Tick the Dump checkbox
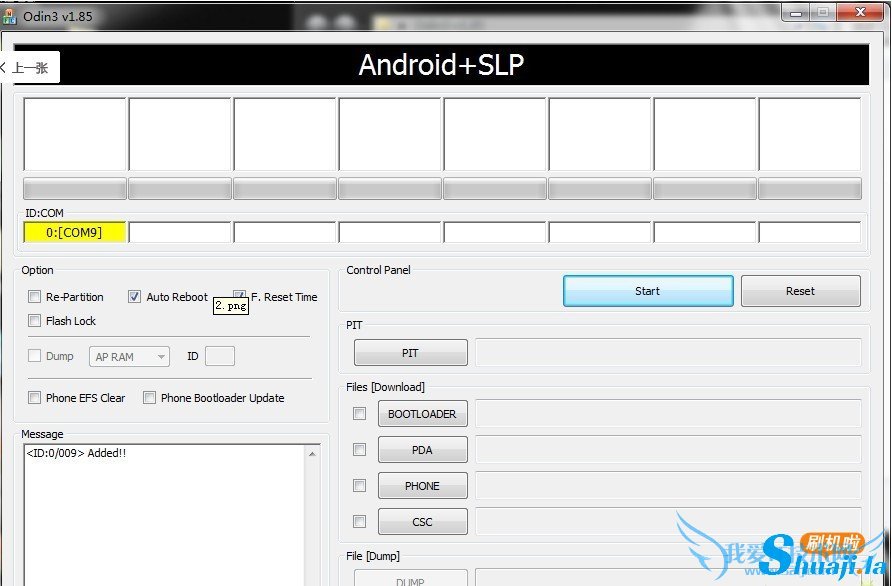The width and height of the screenshot is (892, 586). [x=35, y=356]
